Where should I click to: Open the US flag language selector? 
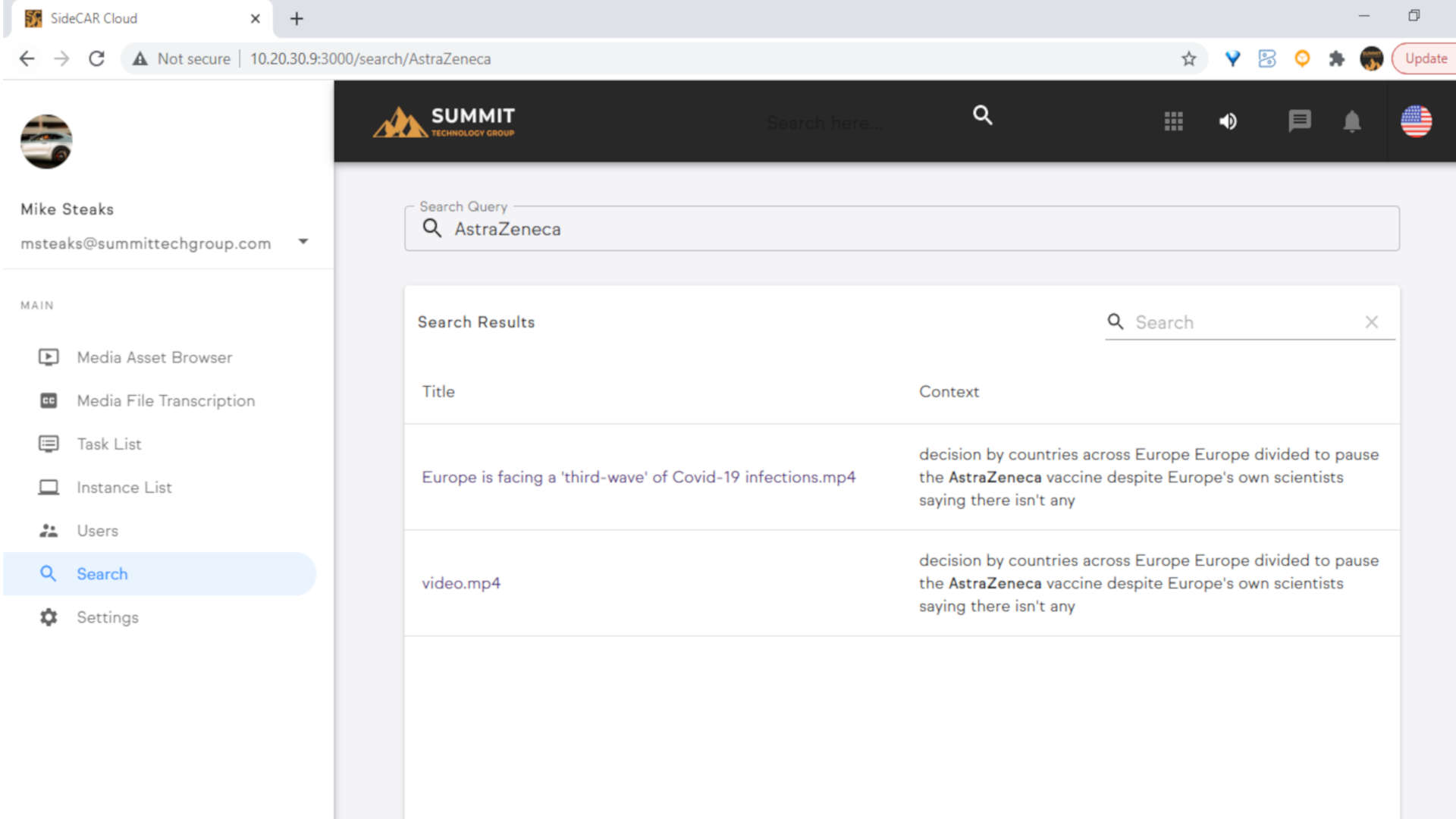coord(1416,122)
